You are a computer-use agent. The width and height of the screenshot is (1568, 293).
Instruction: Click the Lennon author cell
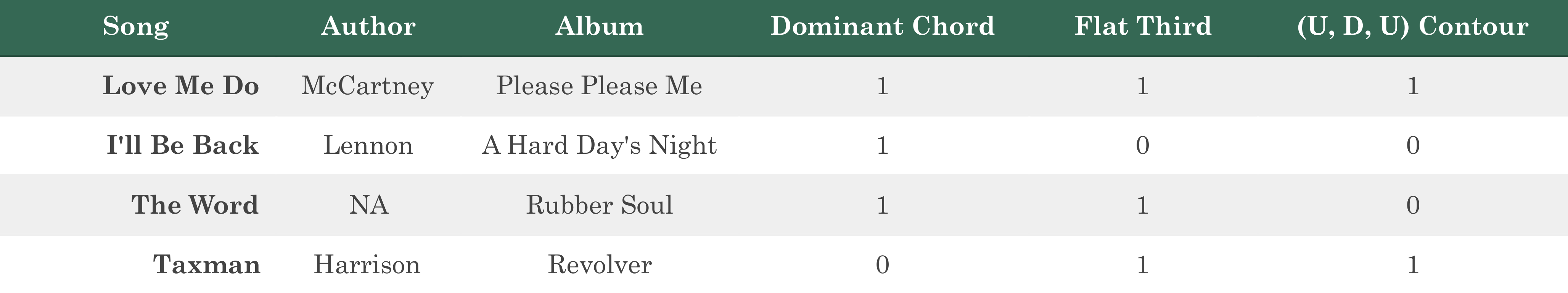pos(368,146)
